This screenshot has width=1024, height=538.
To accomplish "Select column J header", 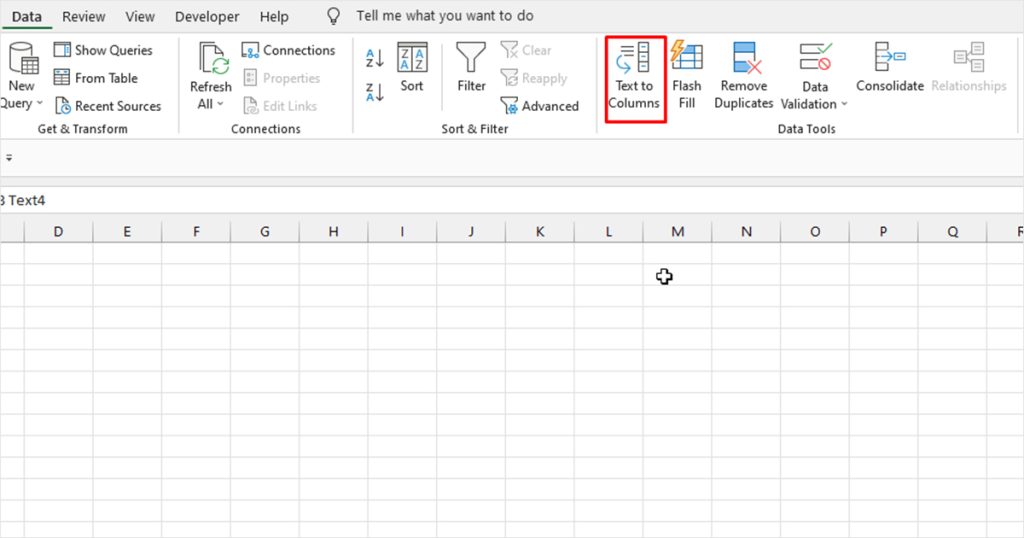I will (x=471, y=231).
